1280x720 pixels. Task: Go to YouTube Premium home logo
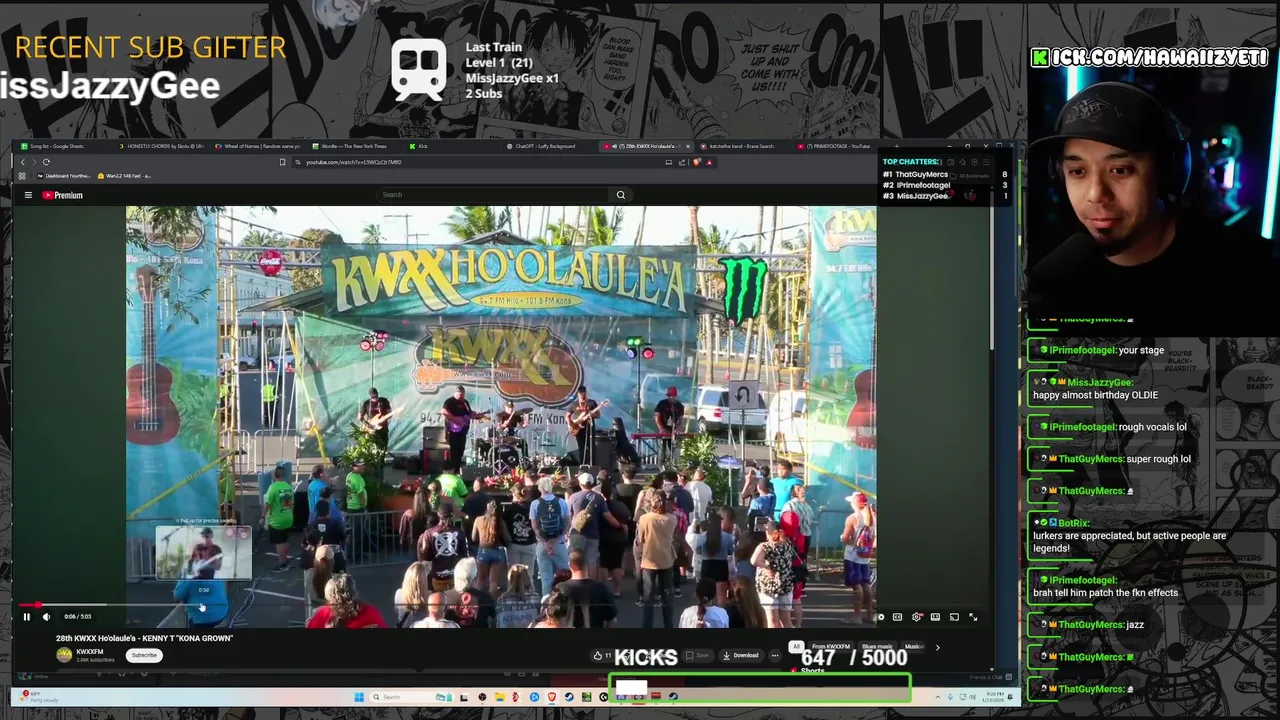point(63,195)
